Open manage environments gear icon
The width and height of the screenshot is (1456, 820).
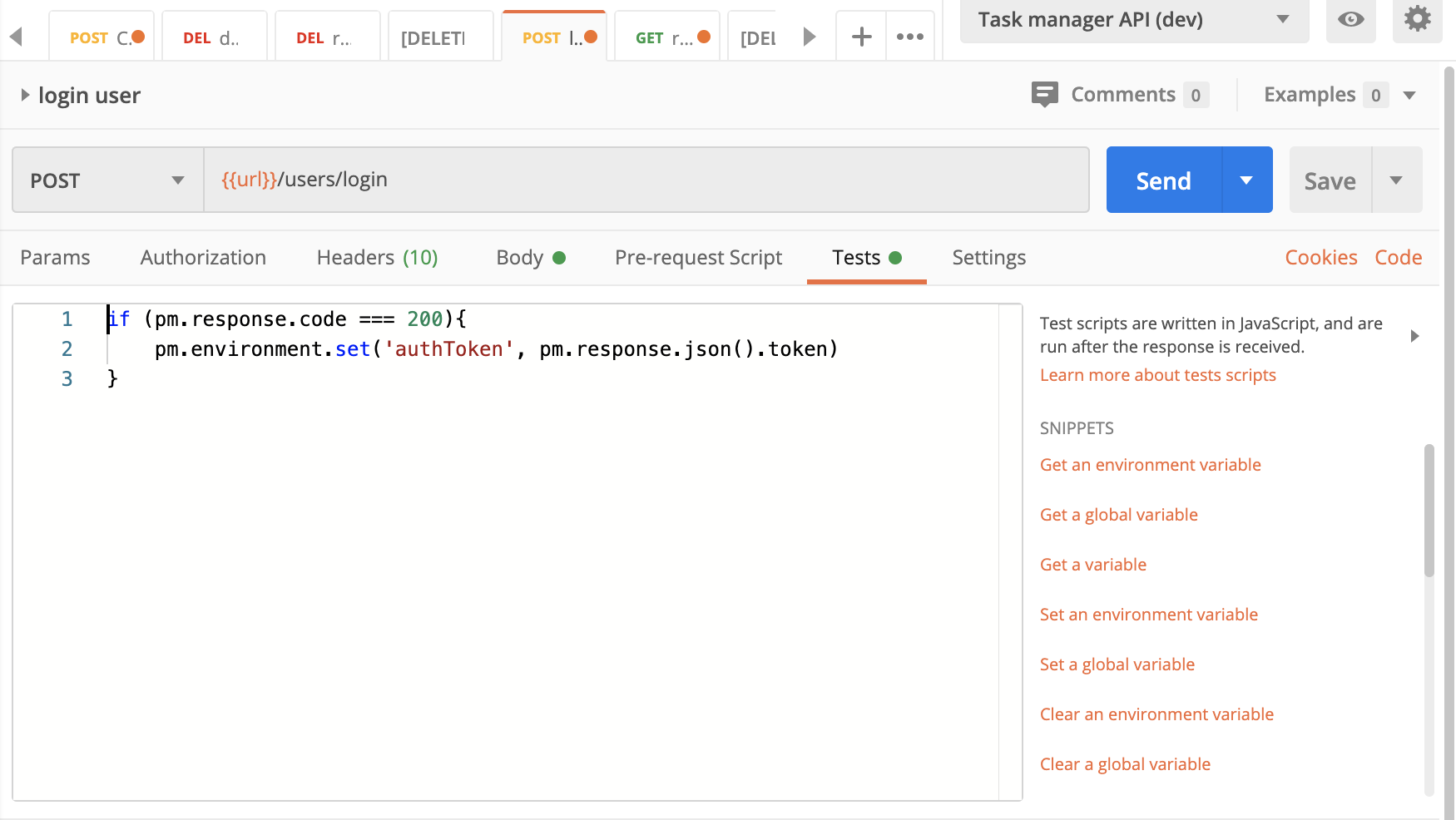[x=1417, y=19]
